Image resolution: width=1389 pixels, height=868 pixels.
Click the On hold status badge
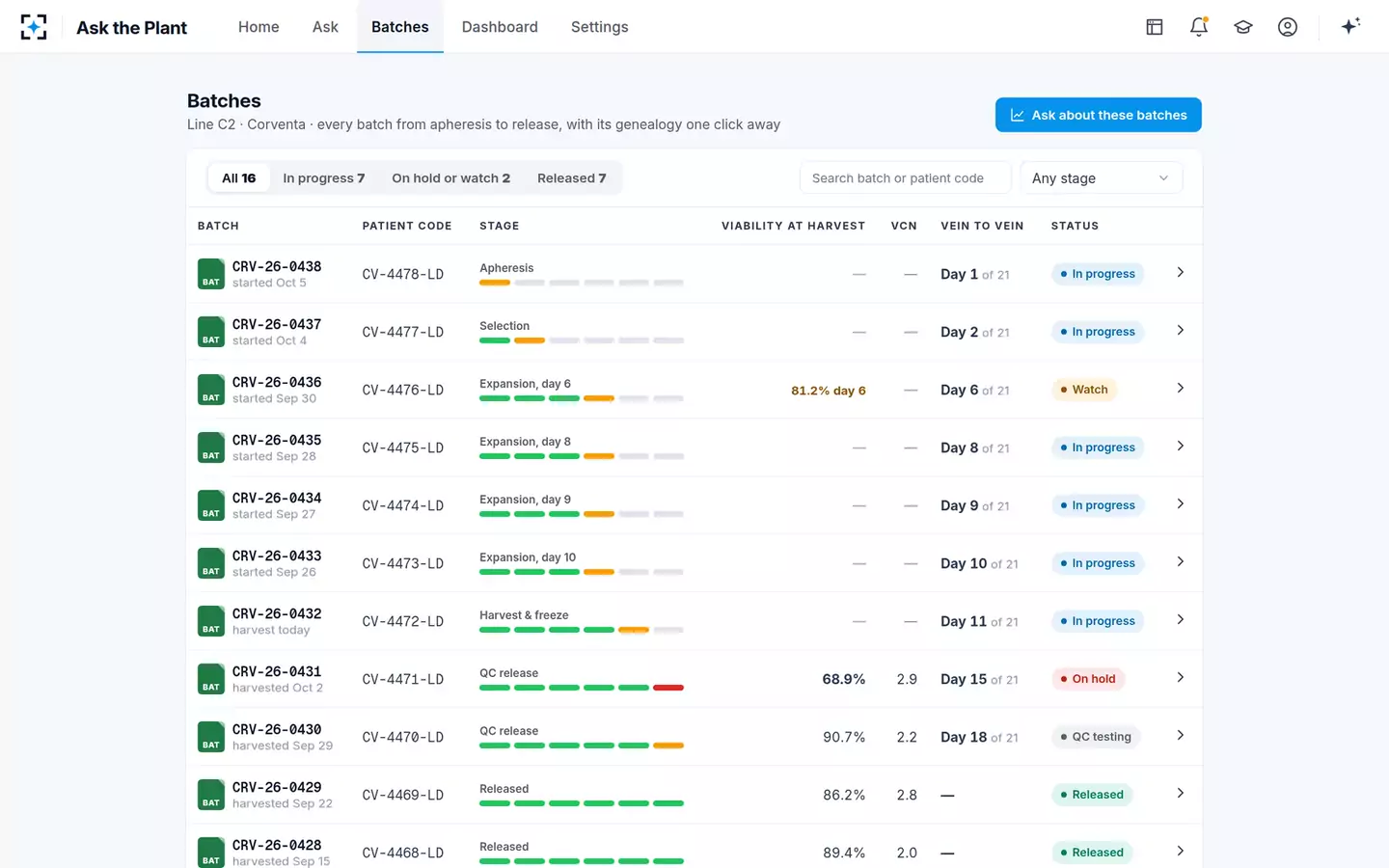[x=1088, y=679]
